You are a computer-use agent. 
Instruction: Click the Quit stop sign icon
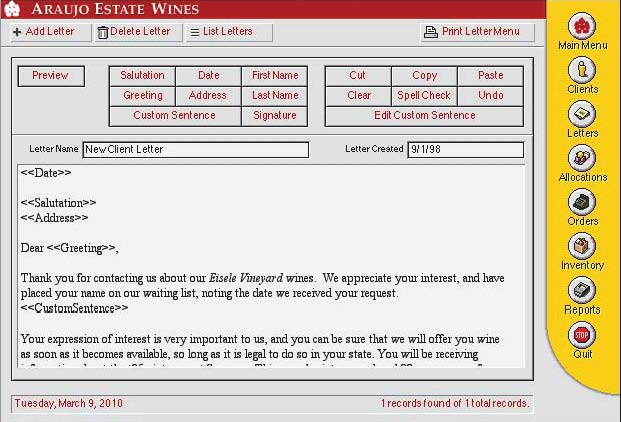582,335
